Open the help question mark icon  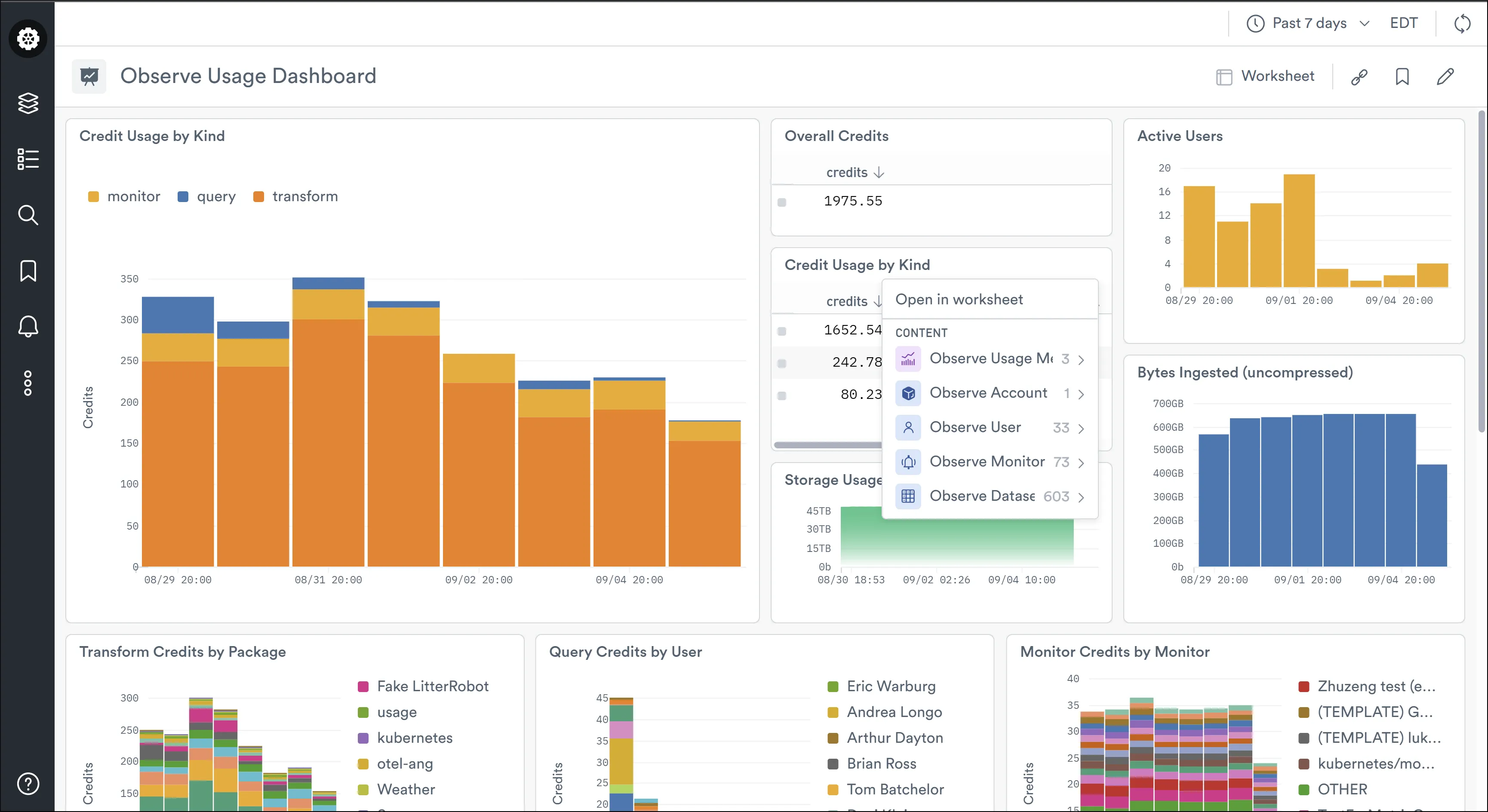(28, 784)
